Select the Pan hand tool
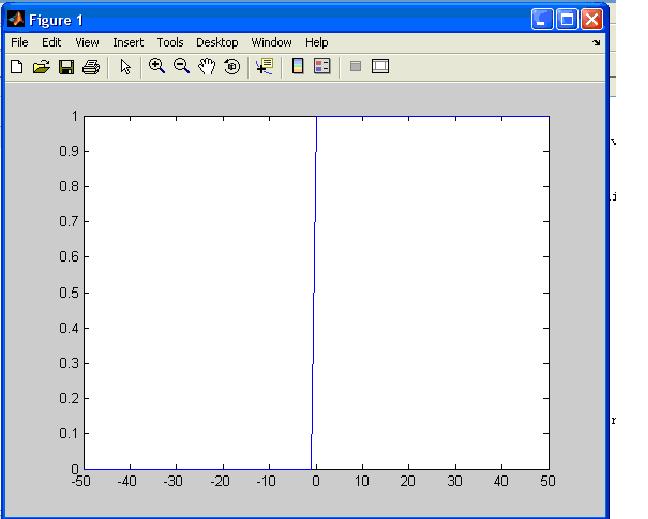 coord(207,66)
